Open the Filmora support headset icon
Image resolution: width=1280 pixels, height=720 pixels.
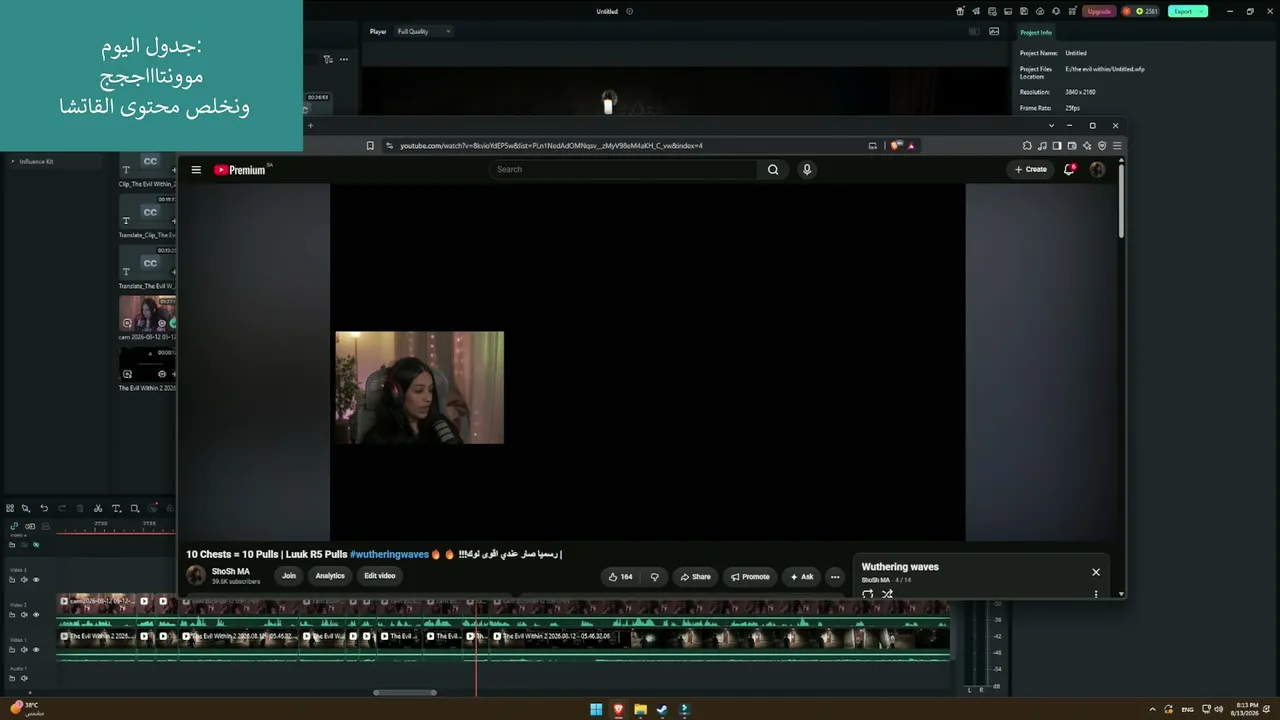[x=1057, y=11]
